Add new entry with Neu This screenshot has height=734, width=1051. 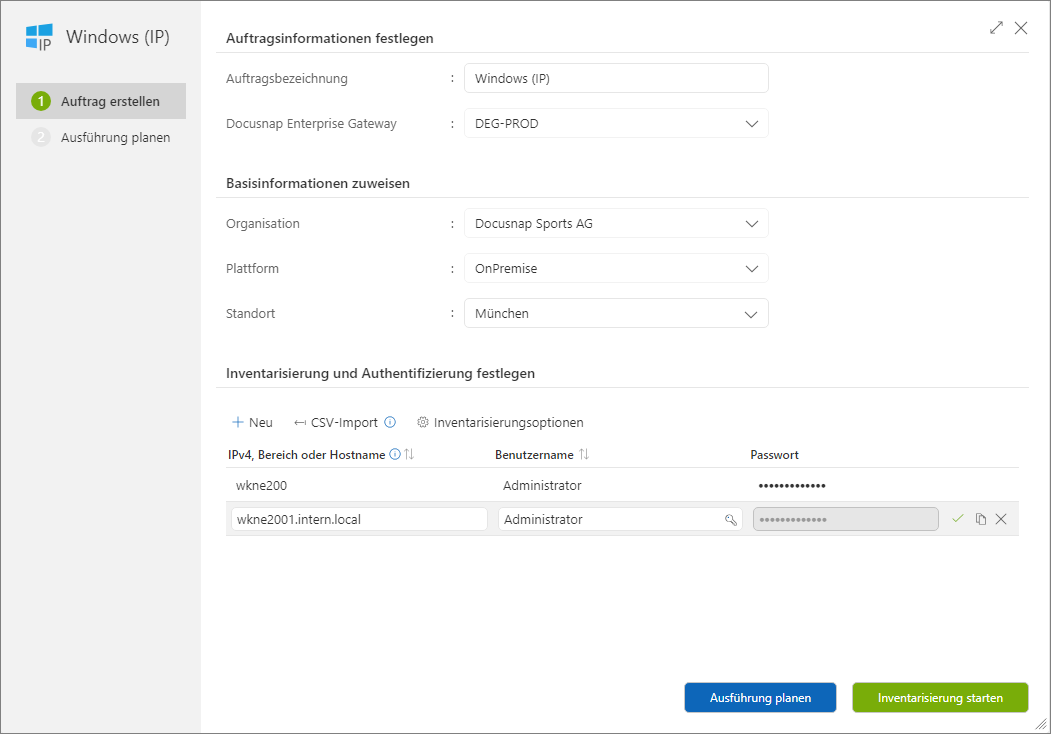(252, 422)
